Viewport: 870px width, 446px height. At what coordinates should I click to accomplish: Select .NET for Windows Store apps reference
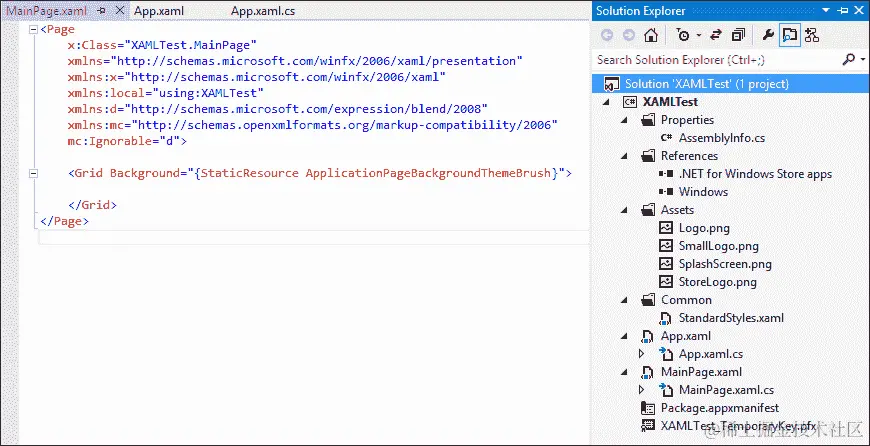pos(755,174)
